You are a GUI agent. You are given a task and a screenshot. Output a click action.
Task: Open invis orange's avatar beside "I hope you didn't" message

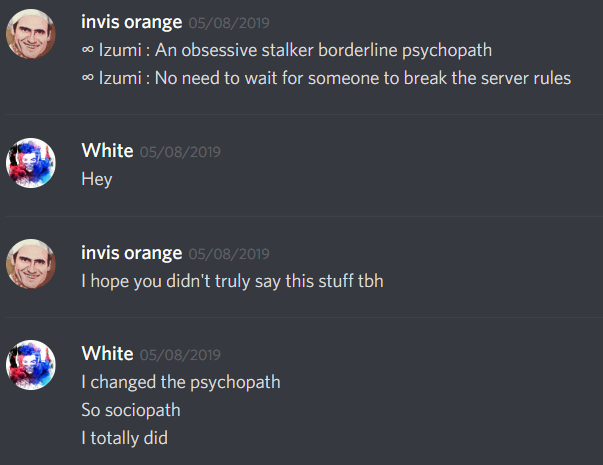31,264
